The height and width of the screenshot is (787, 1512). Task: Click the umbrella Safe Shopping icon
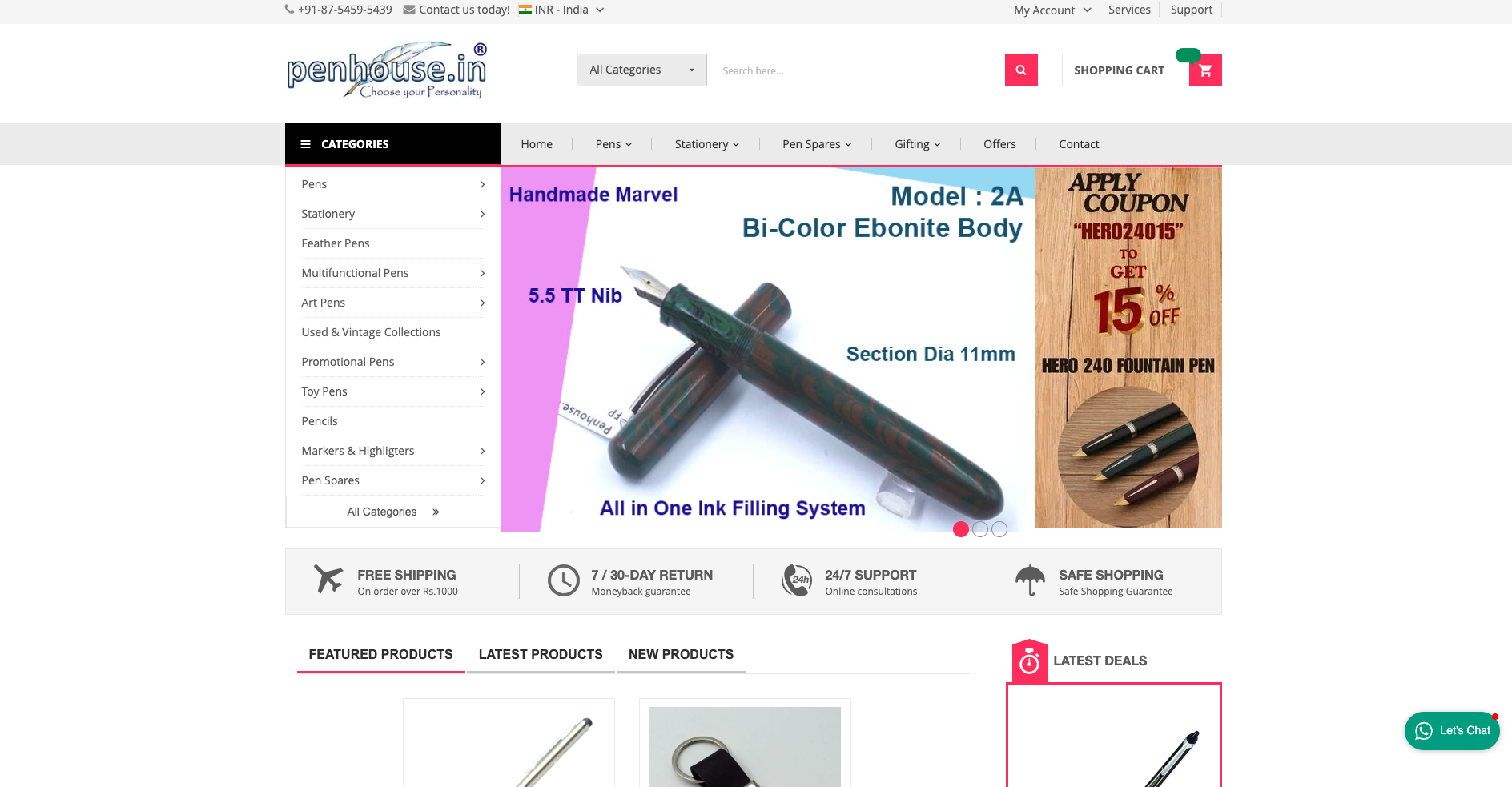point(1030,580)
